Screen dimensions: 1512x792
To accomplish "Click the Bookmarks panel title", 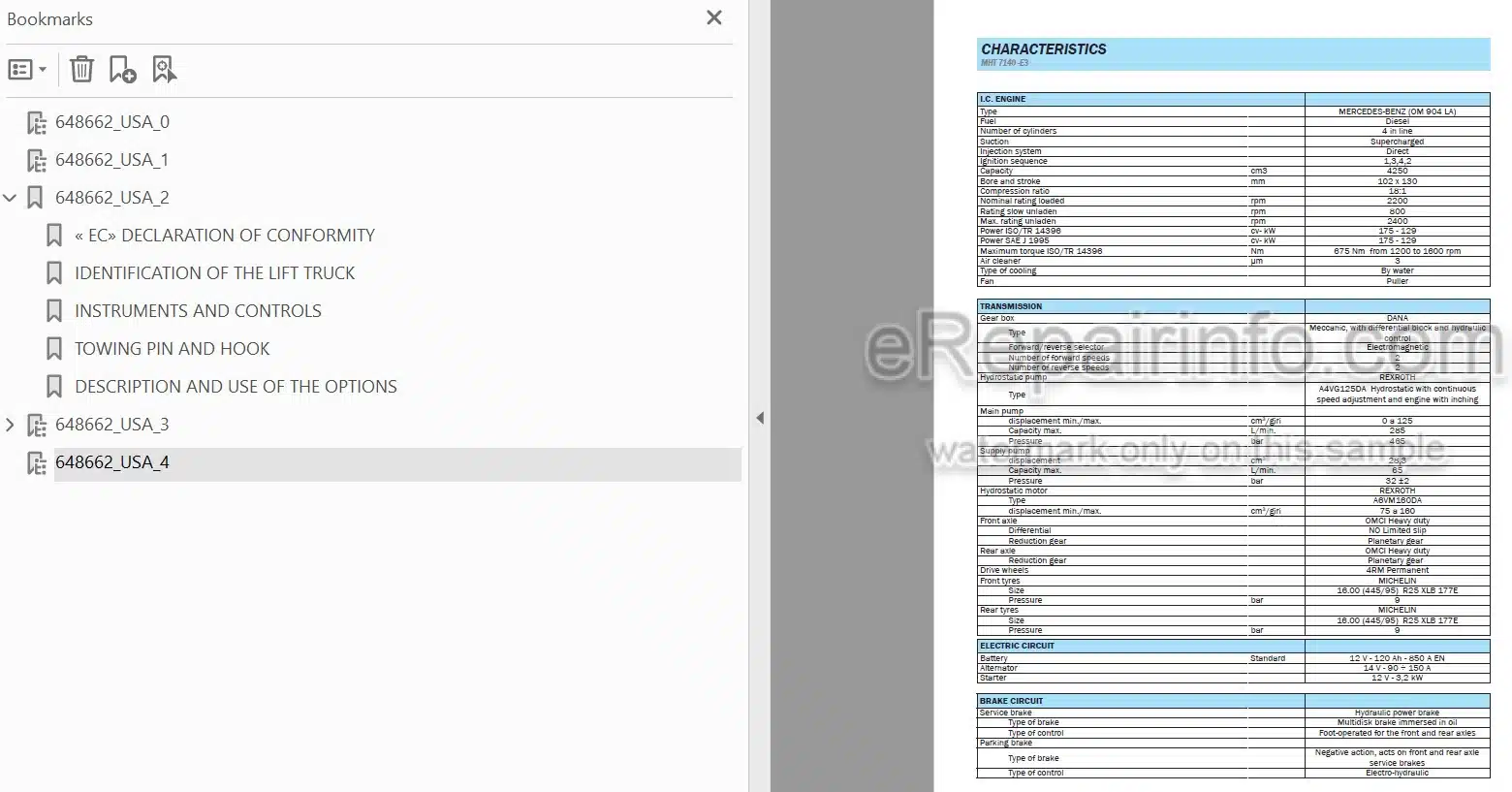I will [x=50, y=19].
